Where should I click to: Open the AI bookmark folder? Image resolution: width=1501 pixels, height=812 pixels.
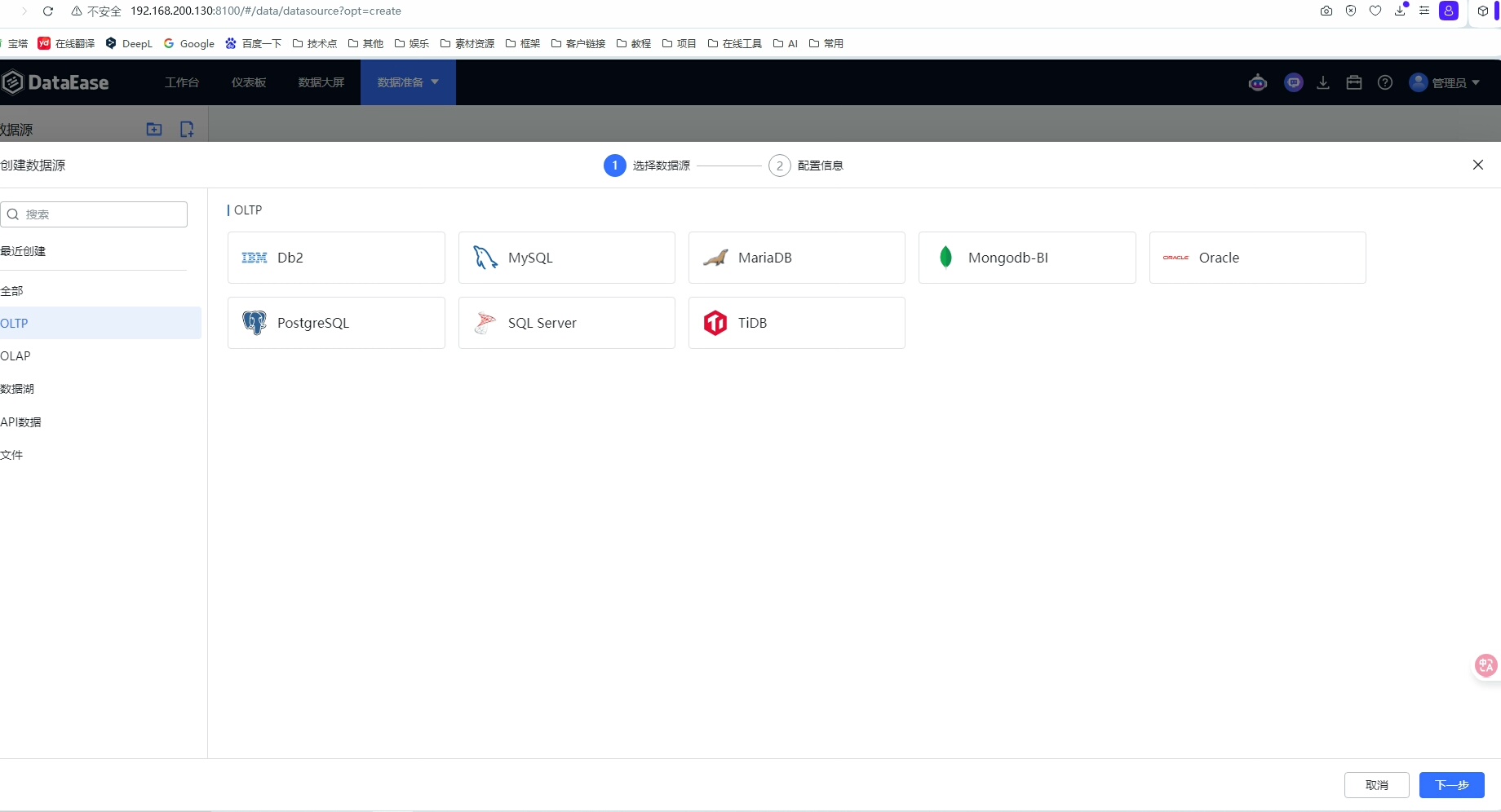pyautogui.click(x=786, y=43)
